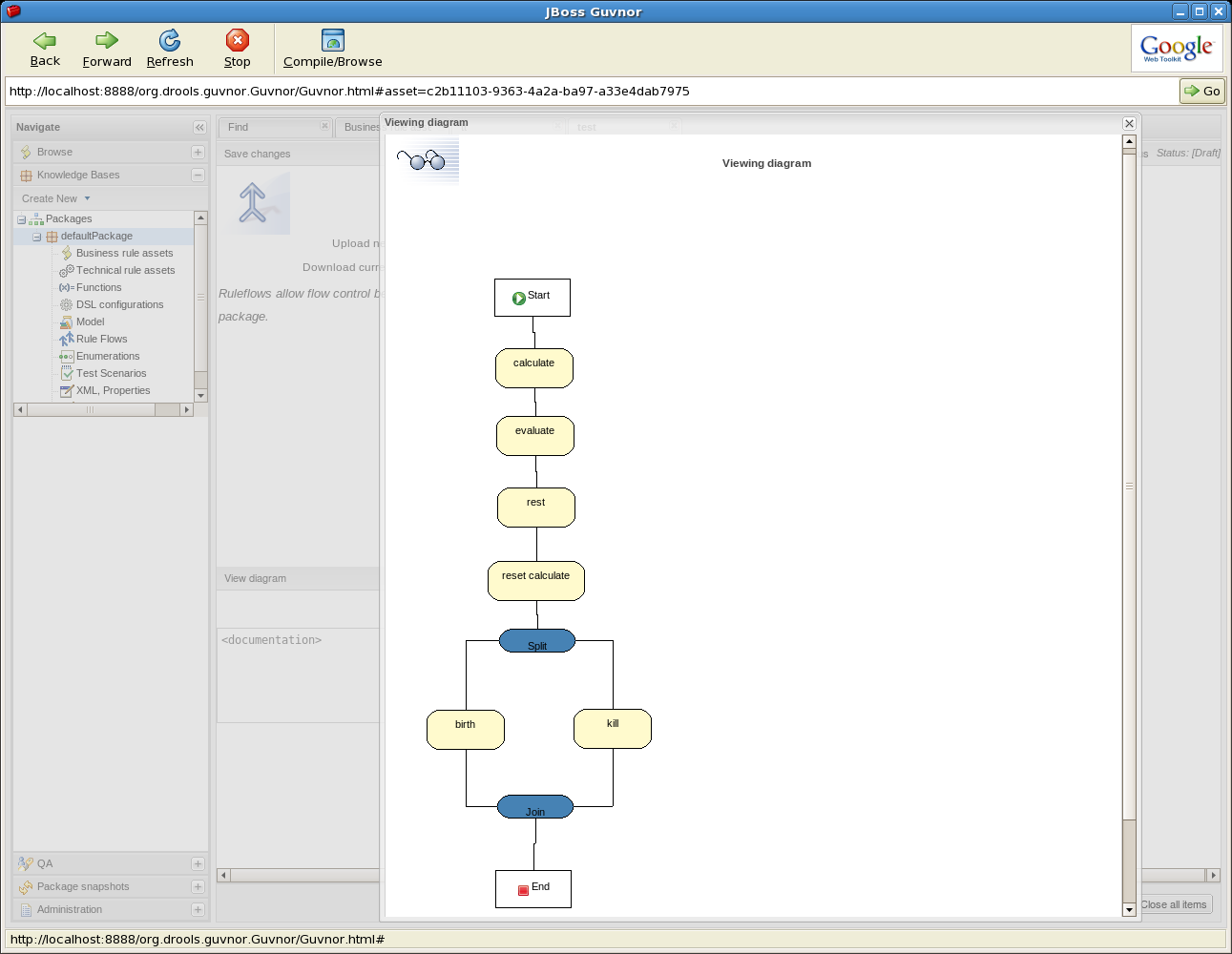
Task: Click the View diagram button
Action: [x=256, y=579]
